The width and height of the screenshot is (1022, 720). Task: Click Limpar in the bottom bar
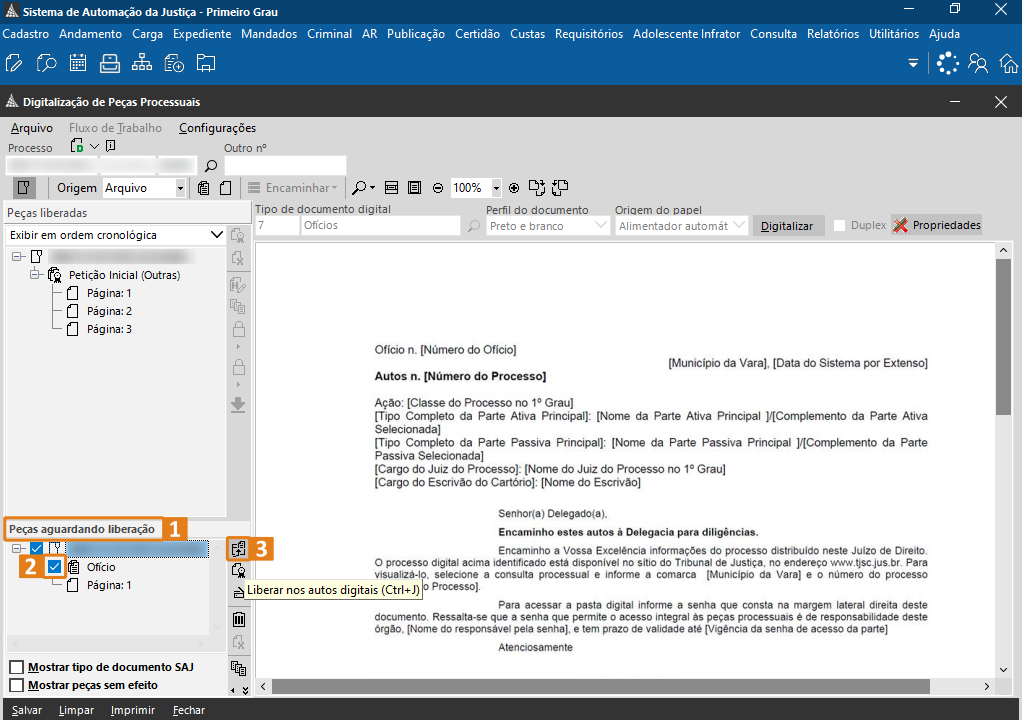click(76, 710)
